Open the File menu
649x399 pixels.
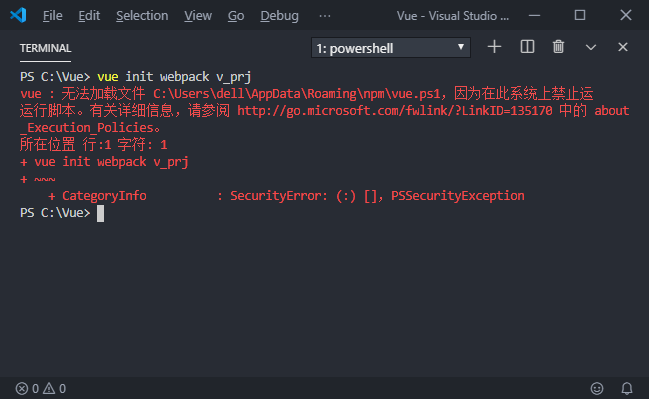[x=53, y=16]
